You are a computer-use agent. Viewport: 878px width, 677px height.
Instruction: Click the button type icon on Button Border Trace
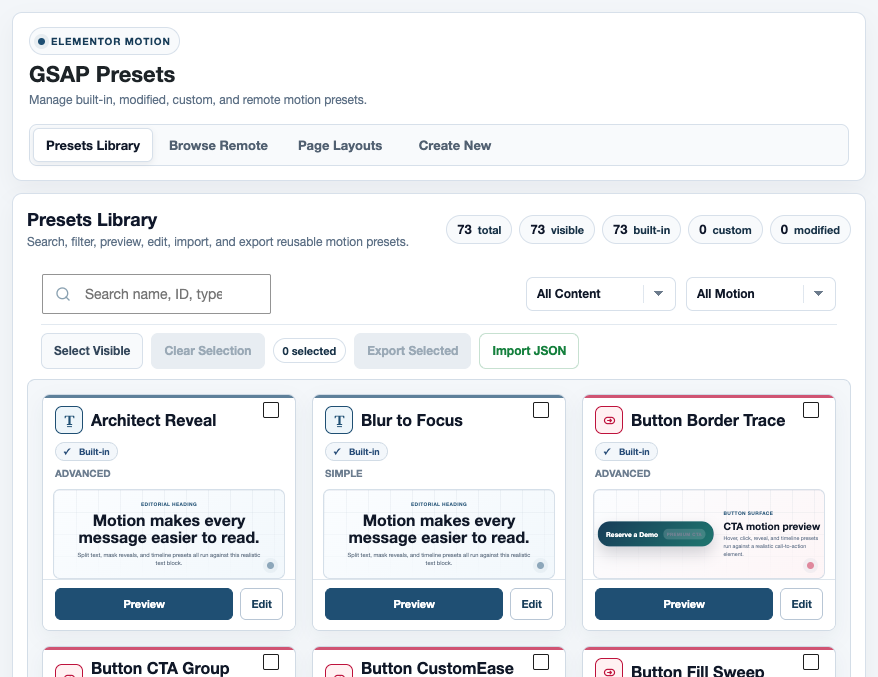609,420
